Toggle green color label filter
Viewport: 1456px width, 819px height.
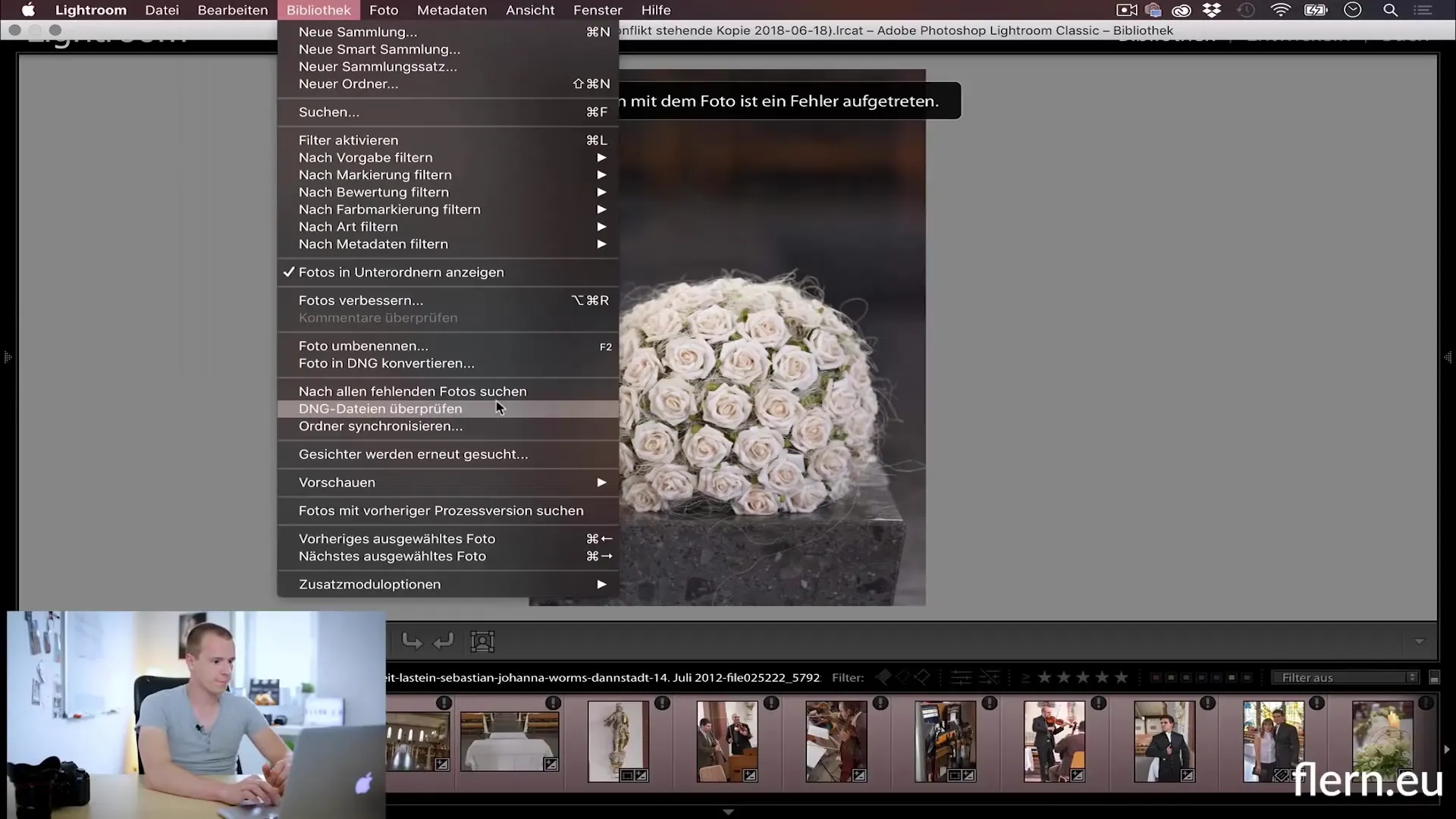(x=1186, y=677)
